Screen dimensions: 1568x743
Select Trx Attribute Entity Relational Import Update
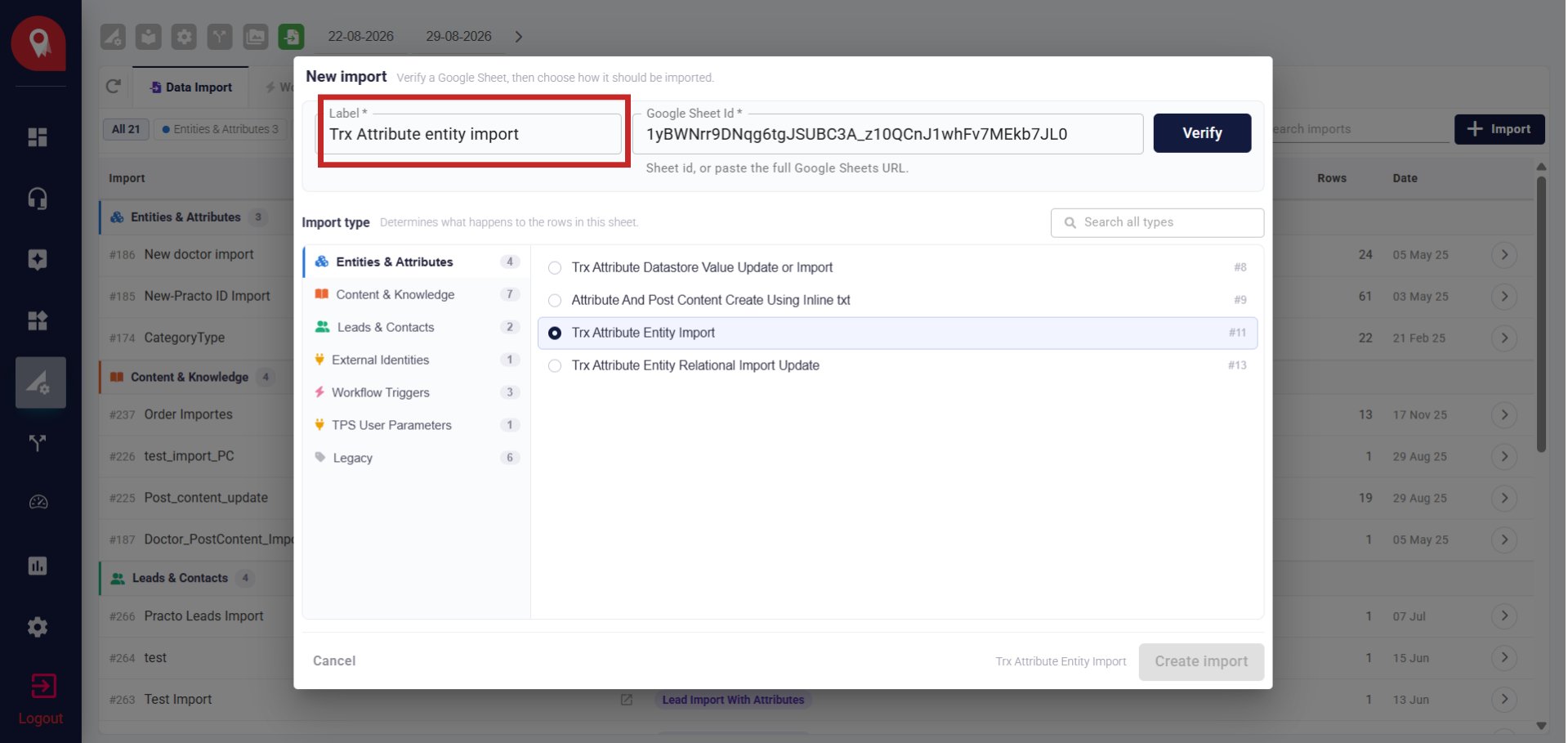(x=555, y=366)
